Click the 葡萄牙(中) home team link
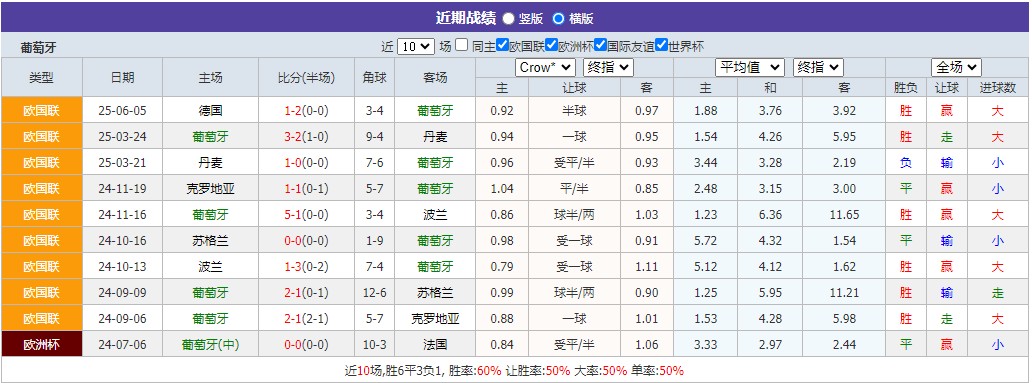 [x=211, y=344]
